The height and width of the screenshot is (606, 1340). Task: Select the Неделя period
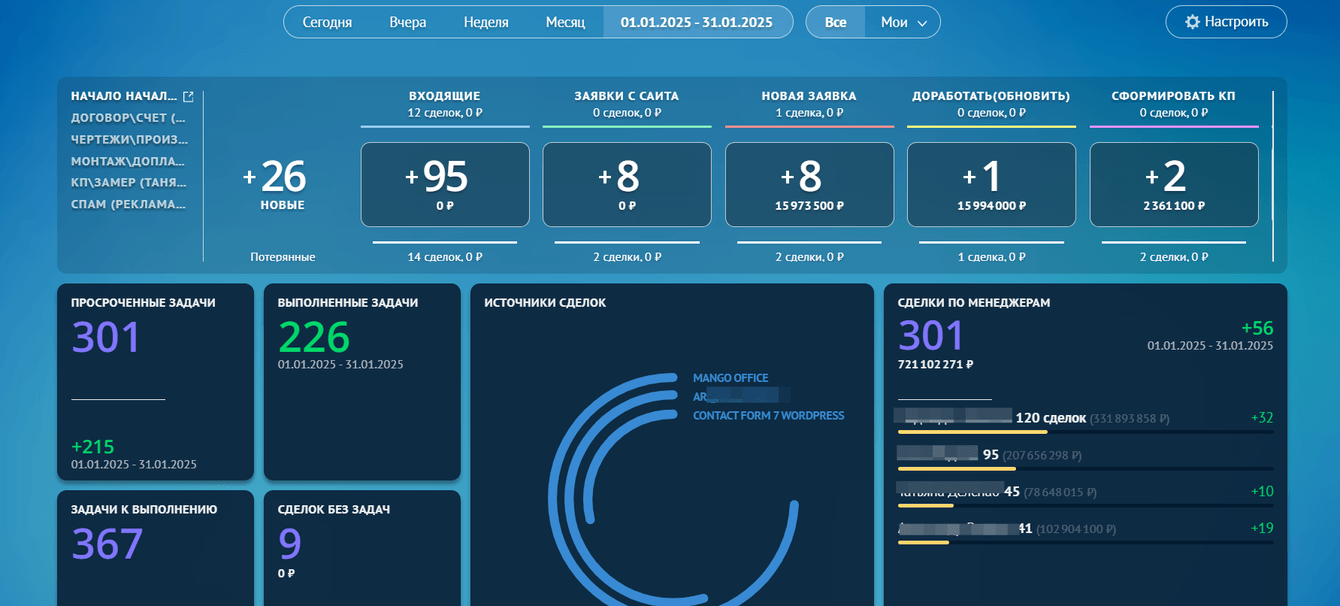486,22
